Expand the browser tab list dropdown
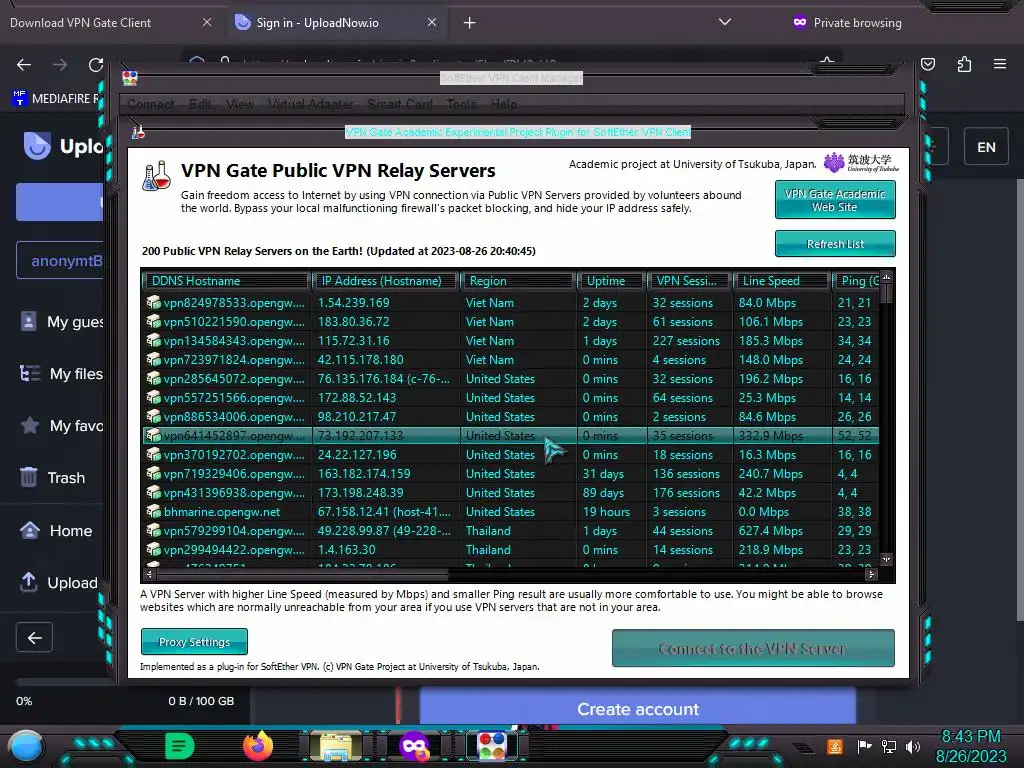The height and width of the screenshot is (768, 1024). tap(724, 22)
